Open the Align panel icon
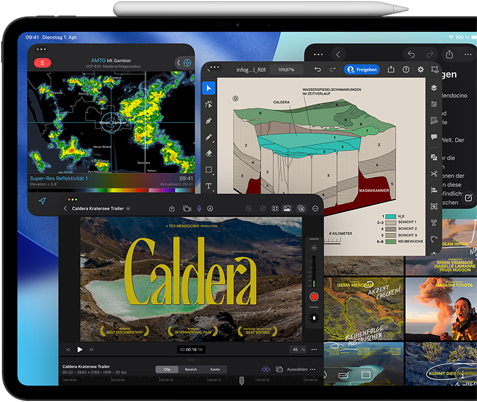 [434, 190]
